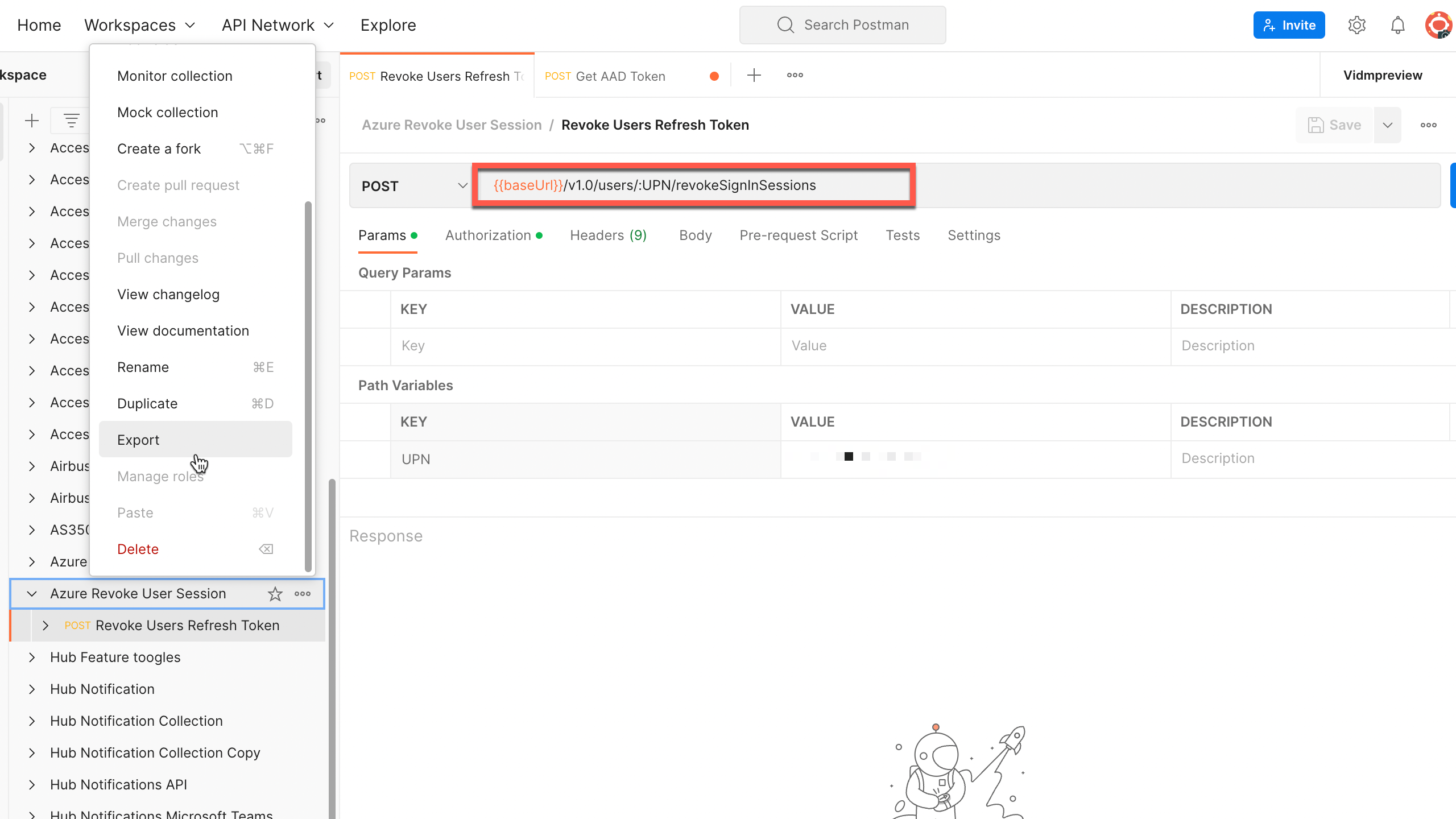Image resolution: width=1456 pixels, height=819 pixels.
Task: Click the context menu vertical scrollbar
Action: (308, 387)
